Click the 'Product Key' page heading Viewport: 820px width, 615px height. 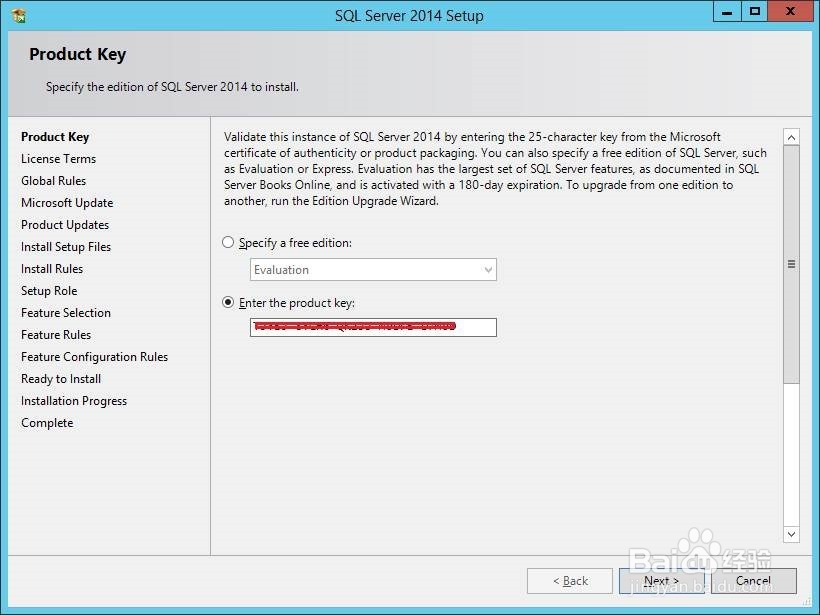click(77, 54)
